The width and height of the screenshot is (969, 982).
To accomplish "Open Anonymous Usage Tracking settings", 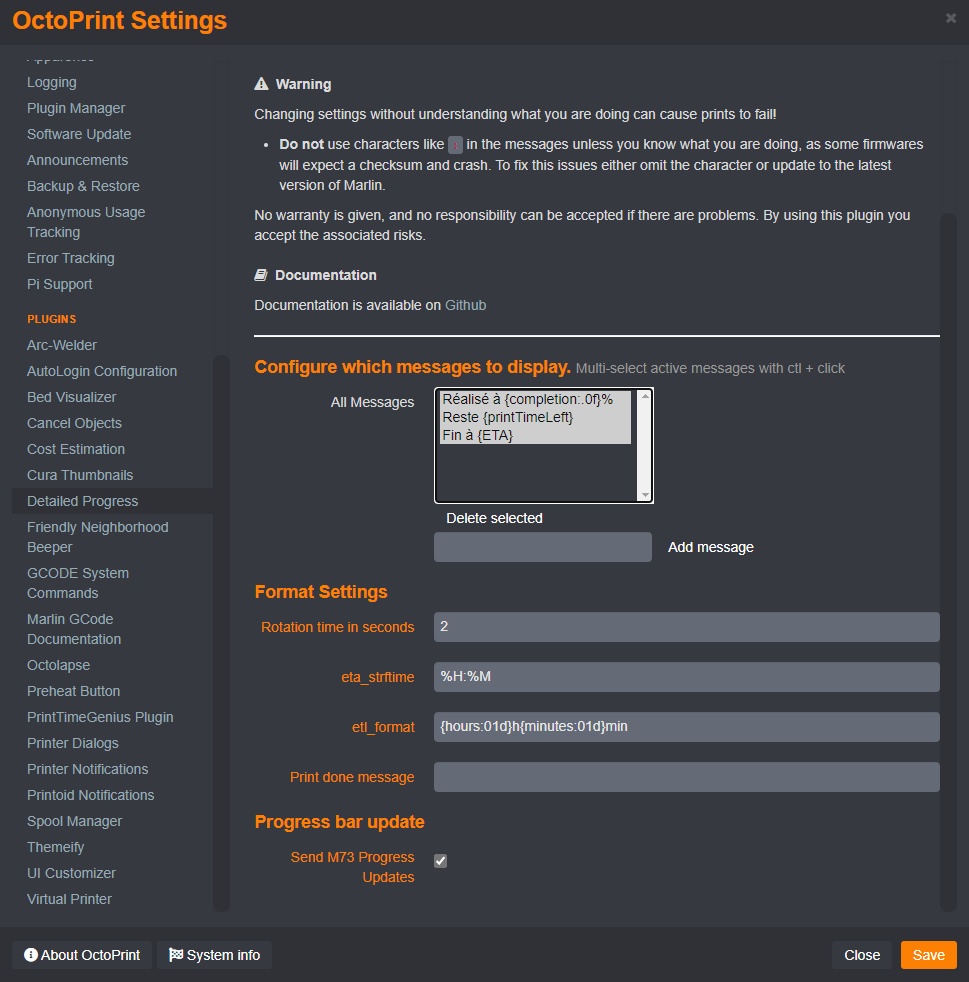I will point(86,222).
